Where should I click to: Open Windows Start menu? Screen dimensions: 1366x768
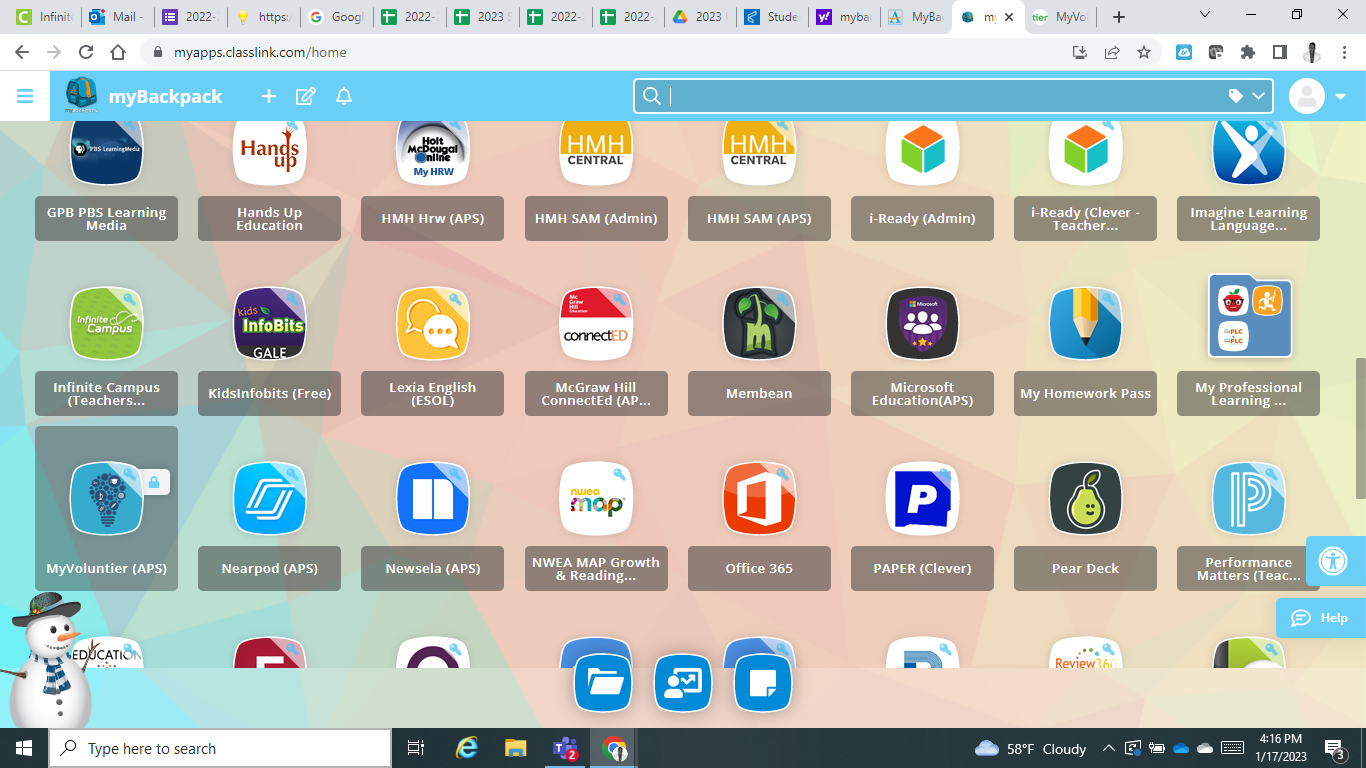24,748
